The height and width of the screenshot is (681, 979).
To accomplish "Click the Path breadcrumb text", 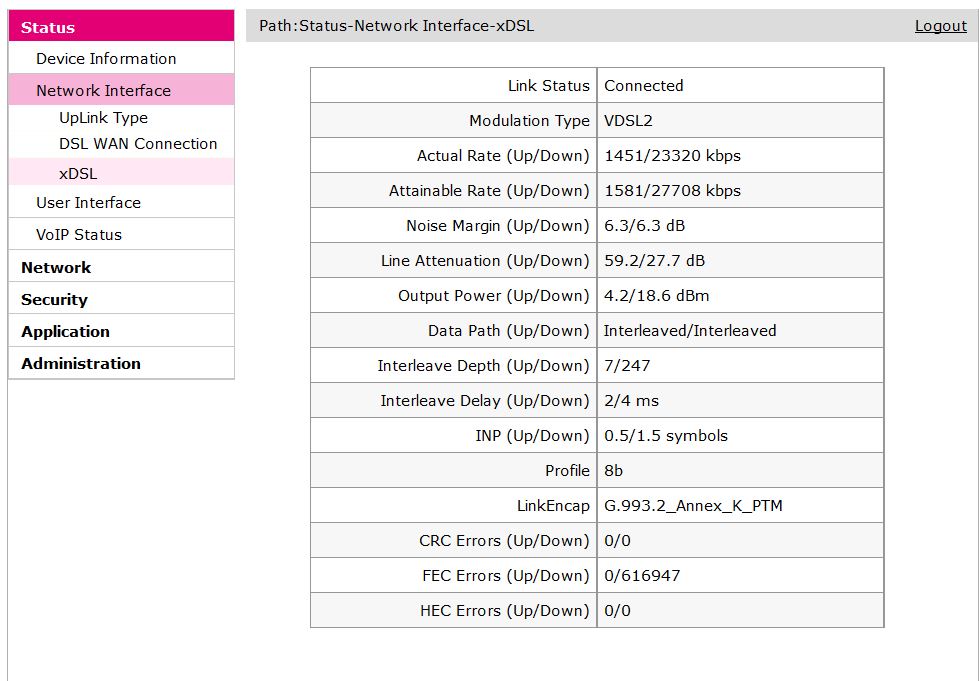I will point(396,26).
